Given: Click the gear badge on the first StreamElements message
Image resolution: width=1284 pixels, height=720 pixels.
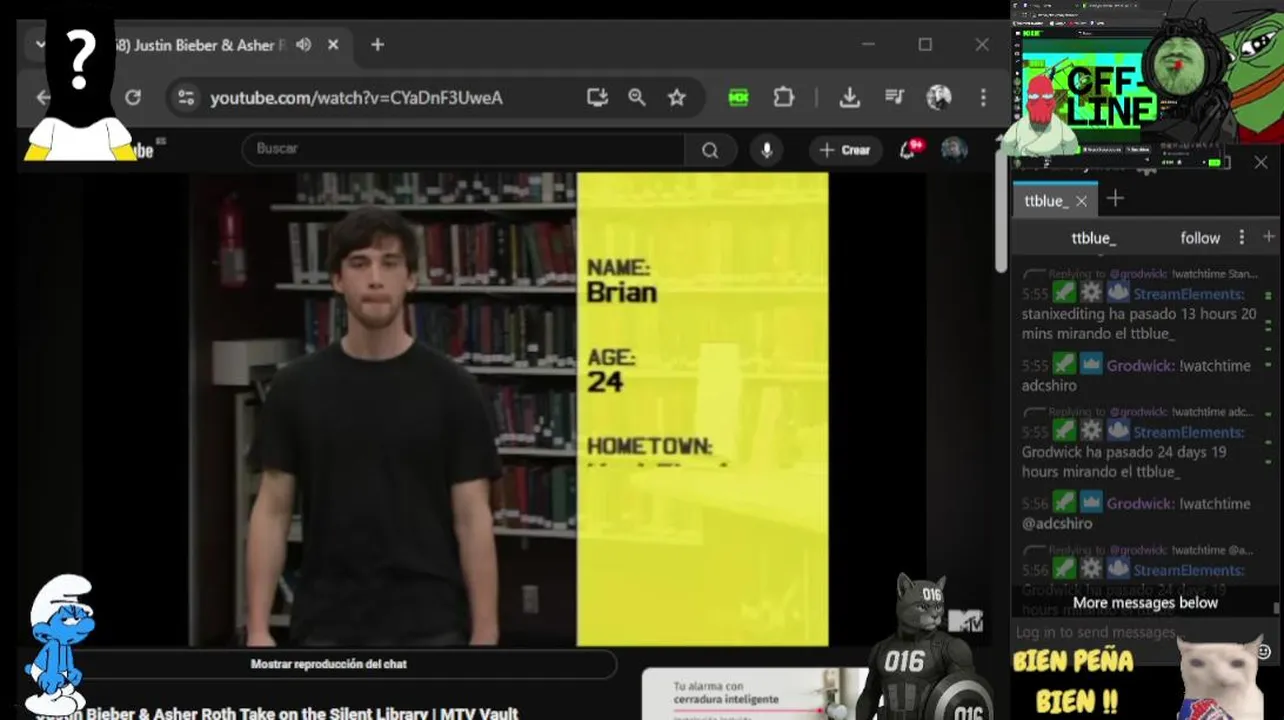Looking at the screenshot, I should (x=1090, y=293).
